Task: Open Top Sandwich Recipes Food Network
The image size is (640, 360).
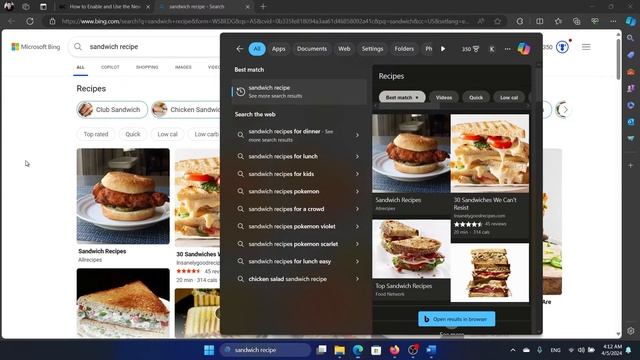Action: (x=403, y=286)
